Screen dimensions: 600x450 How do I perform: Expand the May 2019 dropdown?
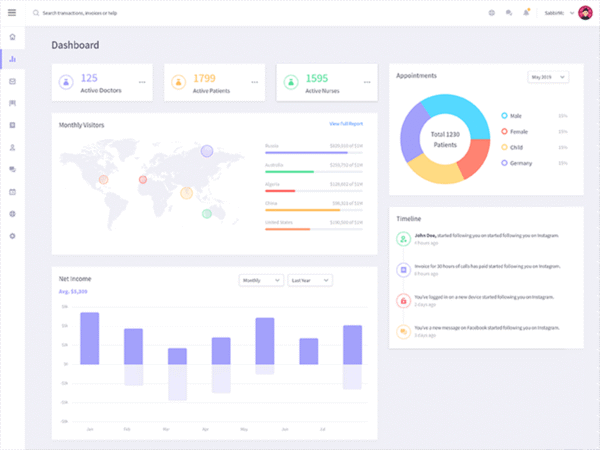(548, 76)
